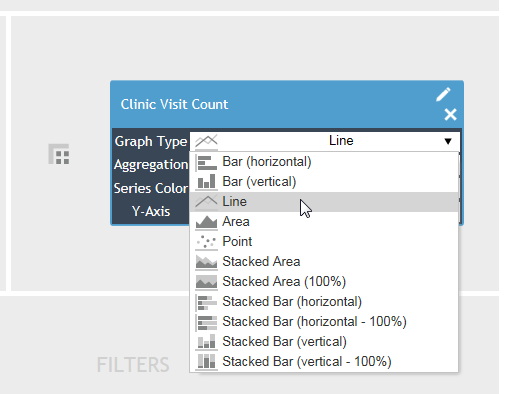This screenshot has height=394, width=505.
Task: Click the Stacked Bar (vertical) icon
Action: pyautogui.click(x=206, y=342)
